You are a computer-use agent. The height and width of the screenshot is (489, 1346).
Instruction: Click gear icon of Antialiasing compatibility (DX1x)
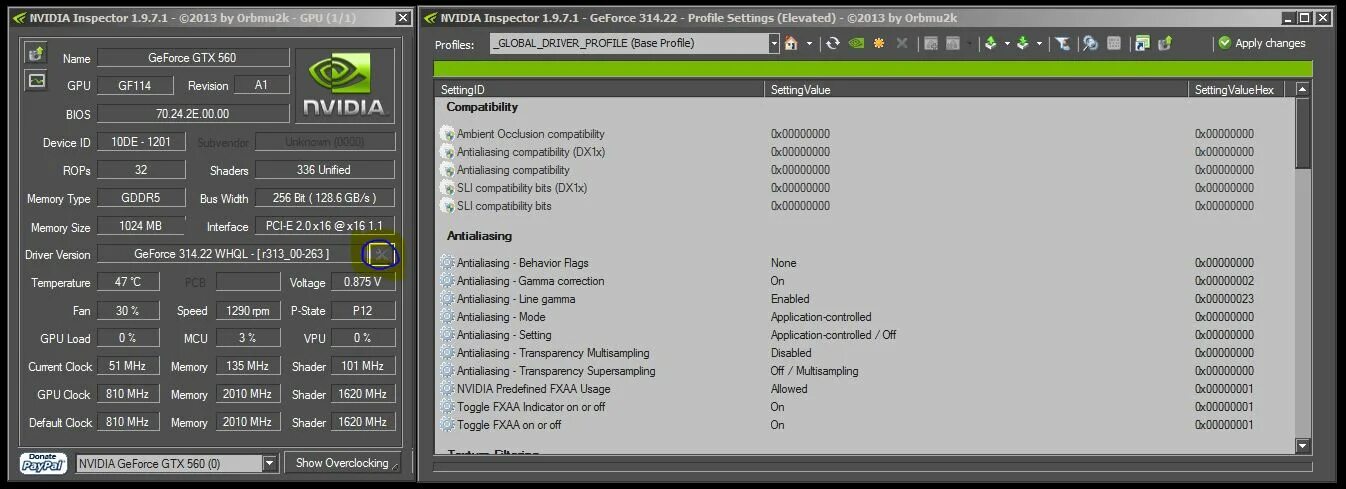click(x=447, y=152)
